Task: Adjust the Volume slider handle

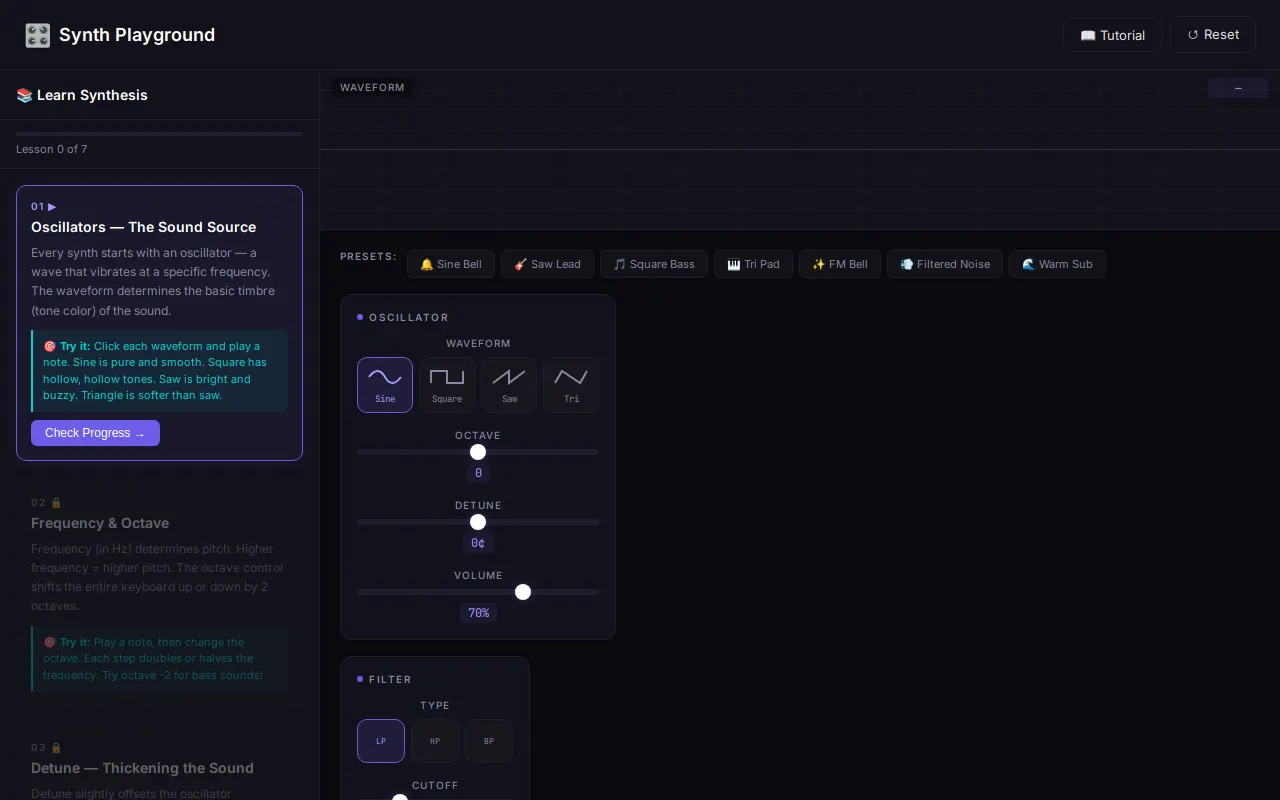Action: [523, 592]
